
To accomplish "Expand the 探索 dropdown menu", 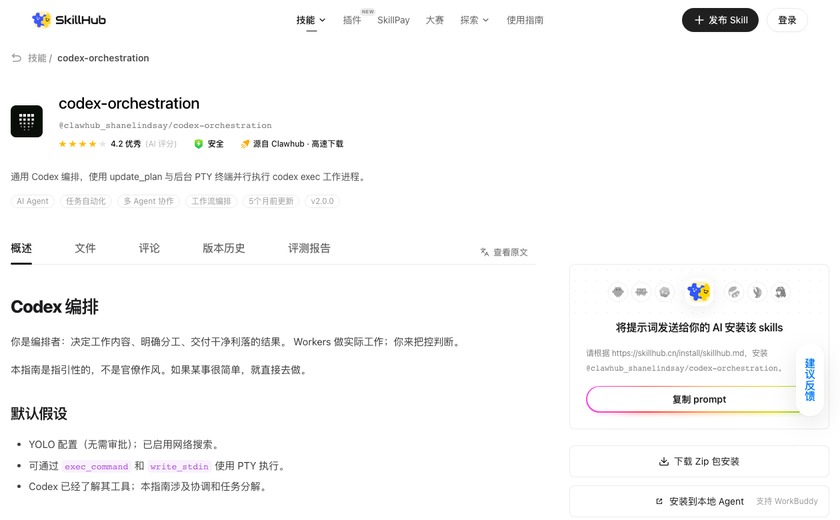I will click(474, 20).
